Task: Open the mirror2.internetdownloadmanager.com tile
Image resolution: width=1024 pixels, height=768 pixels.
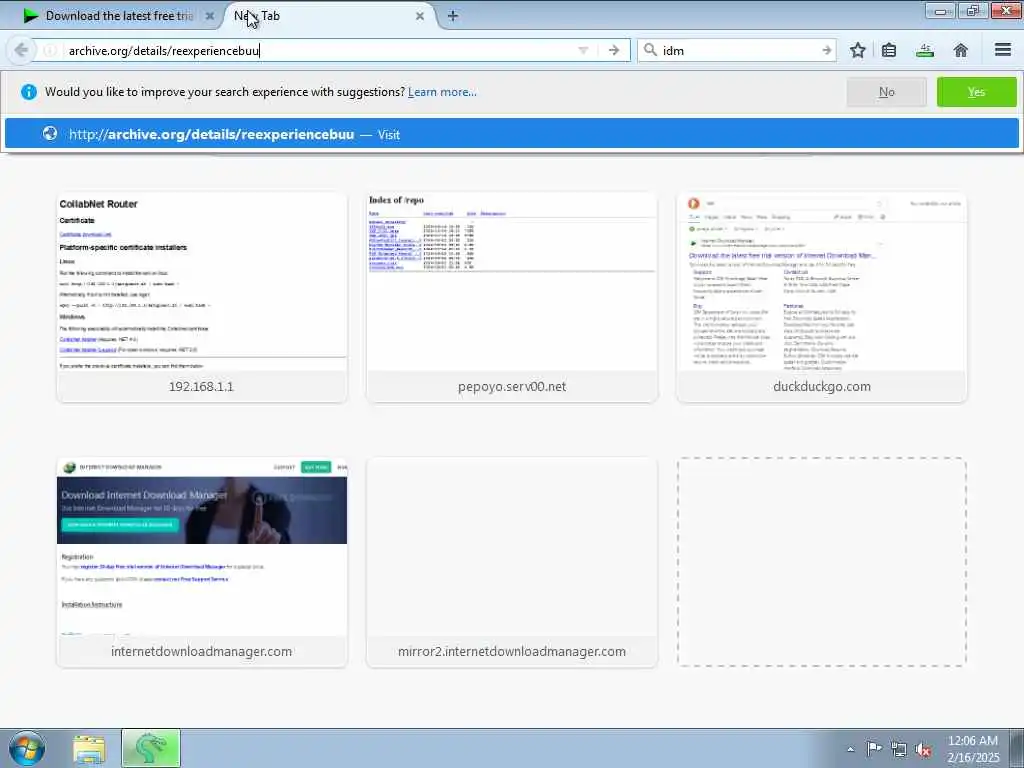Action: [512, 562]
